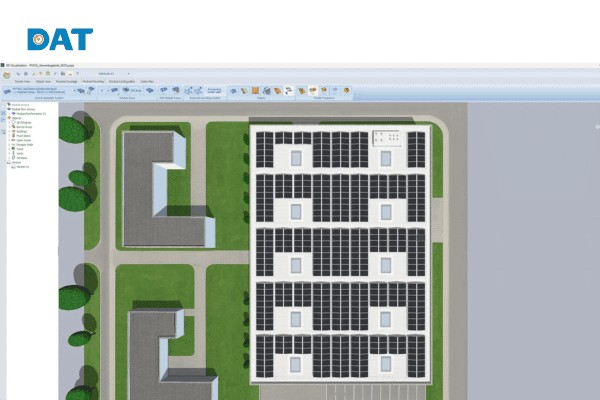Click the module row icon with text label

click(x=132, y=90)
